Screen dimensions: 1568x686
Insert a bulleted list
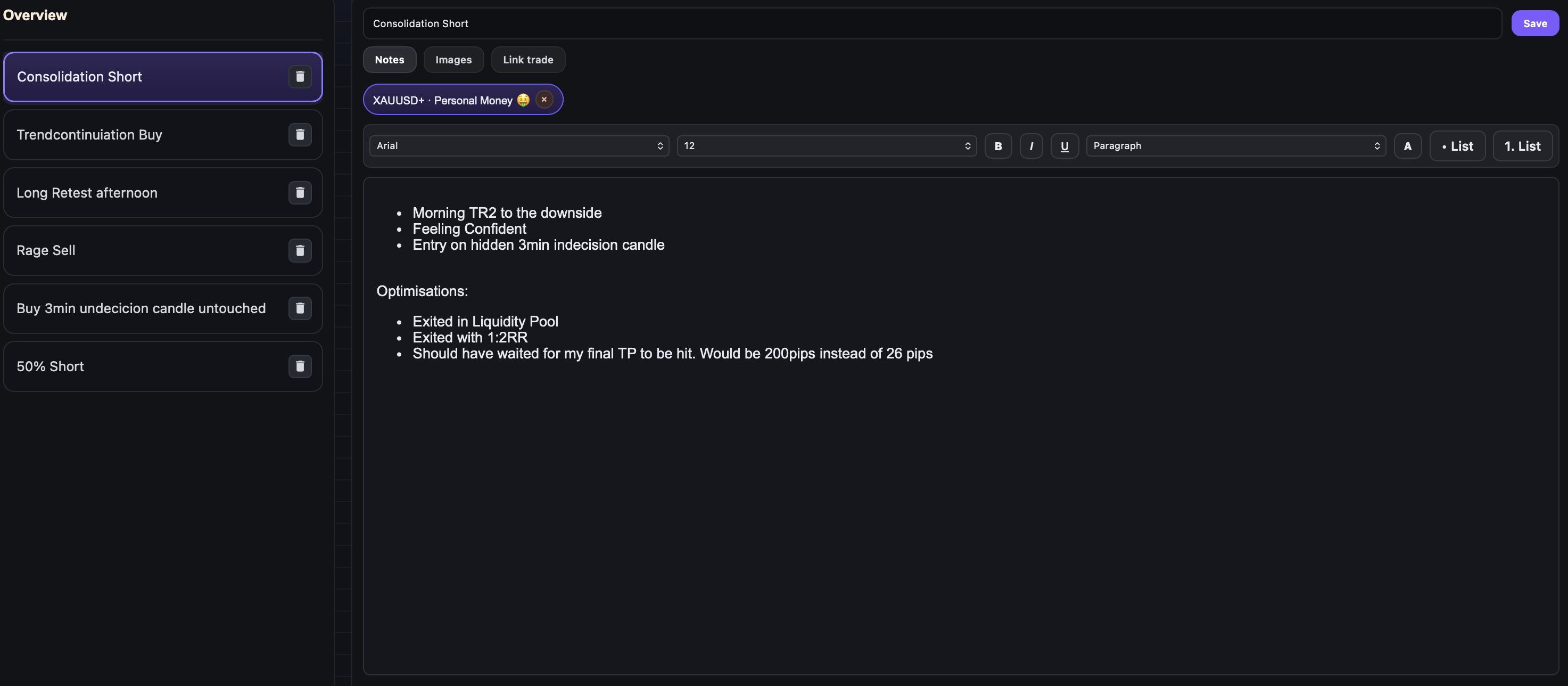coord(1457,146)
